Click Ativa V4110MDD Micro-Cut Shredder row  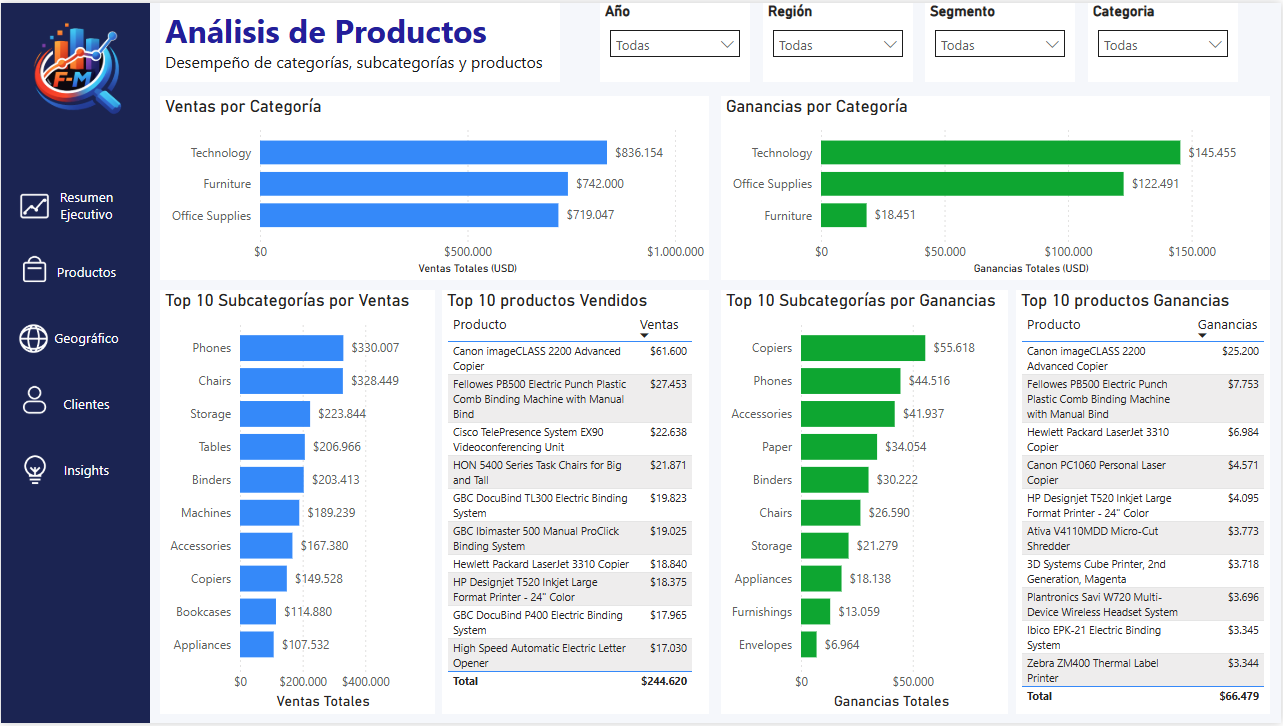[1143, 538]
